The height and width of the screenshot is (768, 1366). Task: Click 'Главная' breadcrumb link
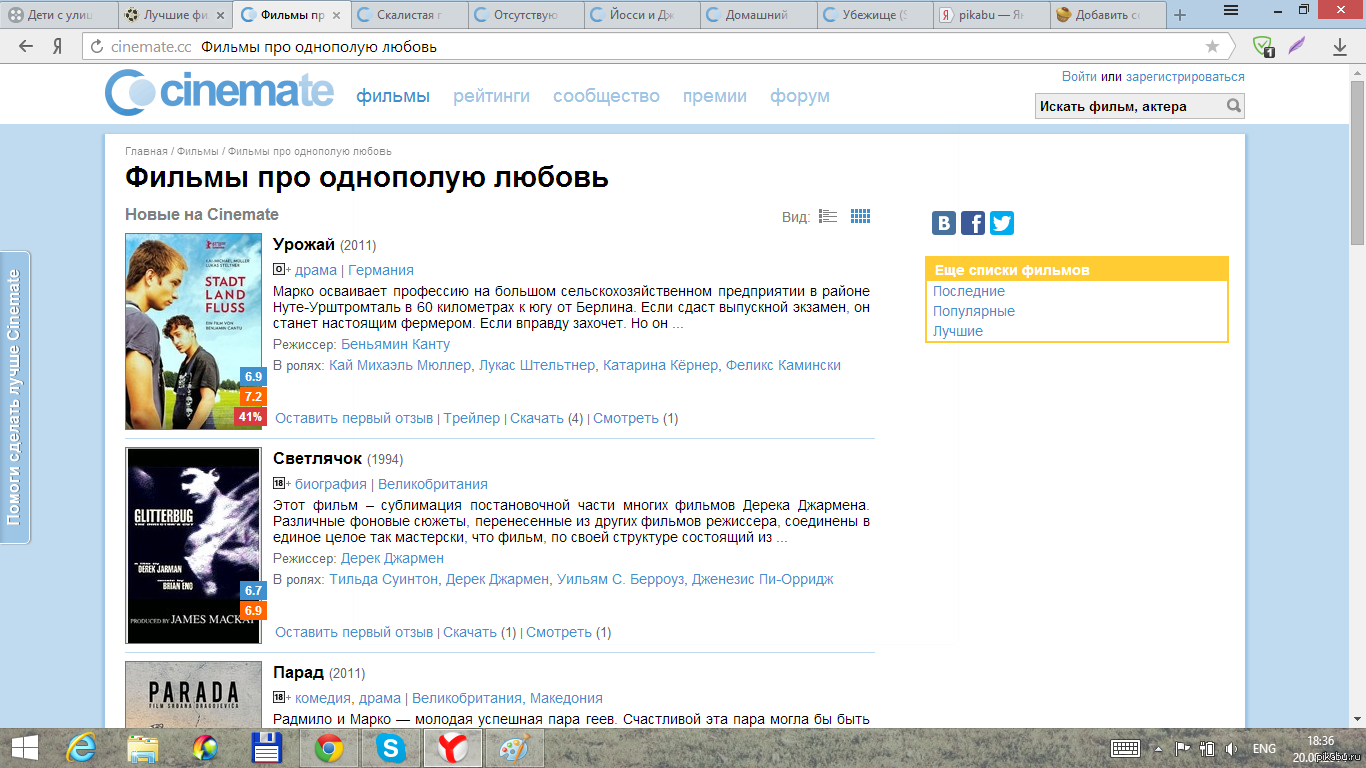tap(146, 151)
